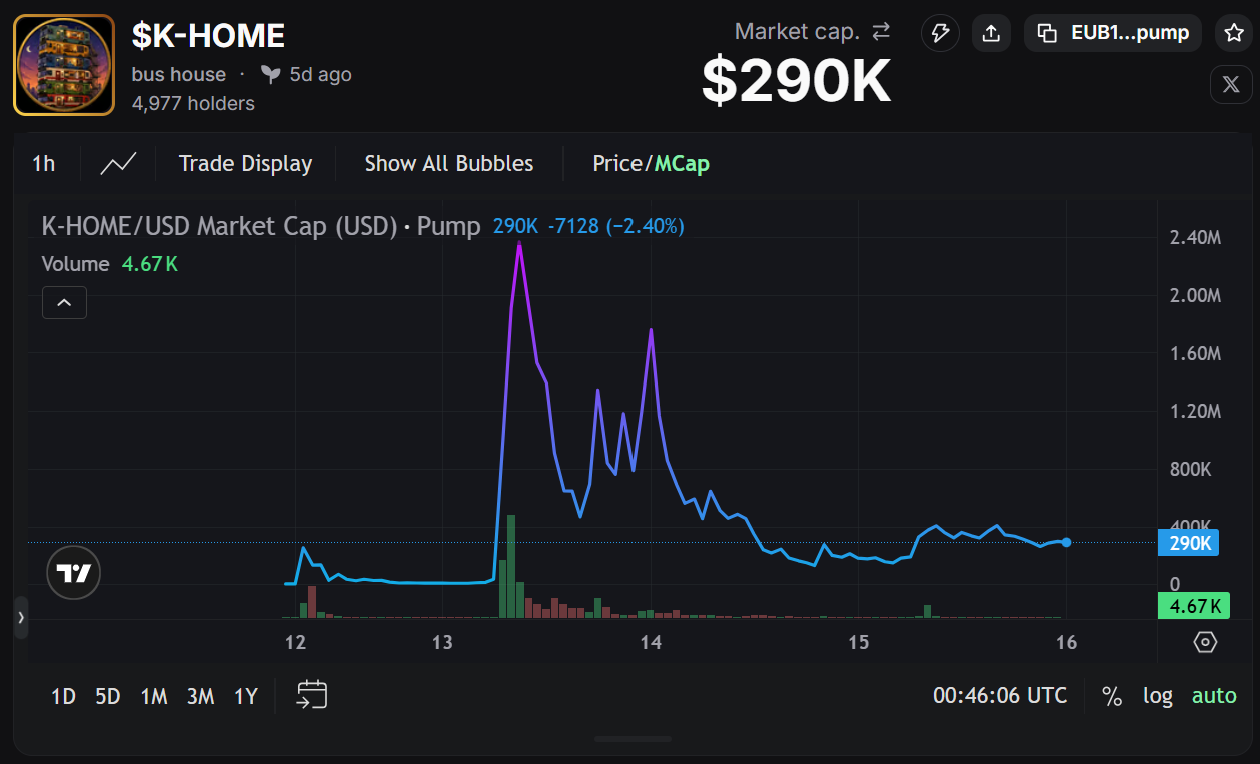Select the line chart style icon

[118, 163]
